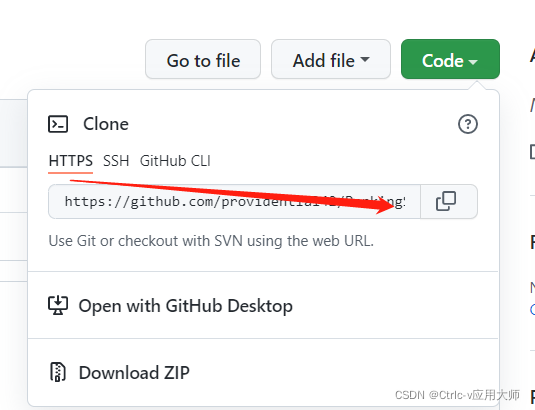Image resolution: width=535 pixels, height=410 pixels.
Task: Click the red arrow annotation tip
Action: [392, 204]
